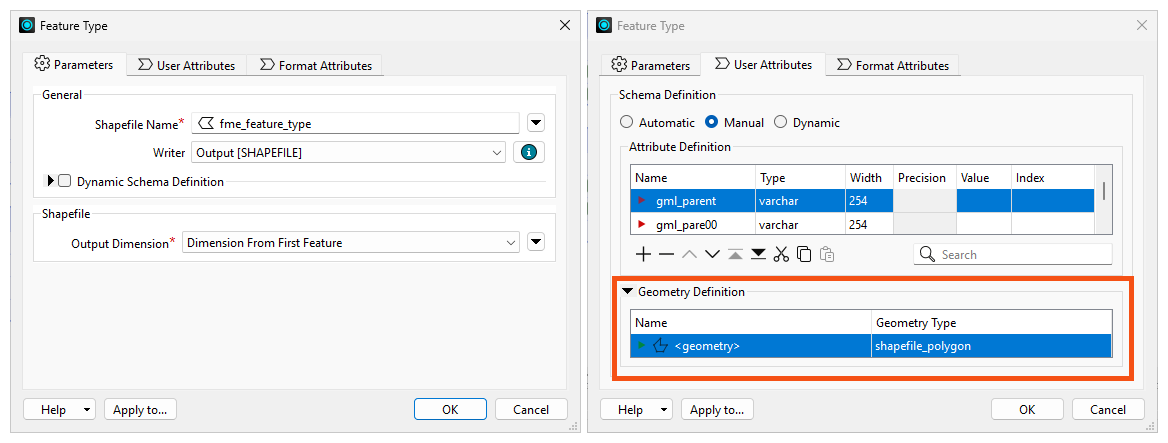This screenshot has height=443, width=1168.
Task: Move attribute up with the up arrow
Action: click(690, 255)
